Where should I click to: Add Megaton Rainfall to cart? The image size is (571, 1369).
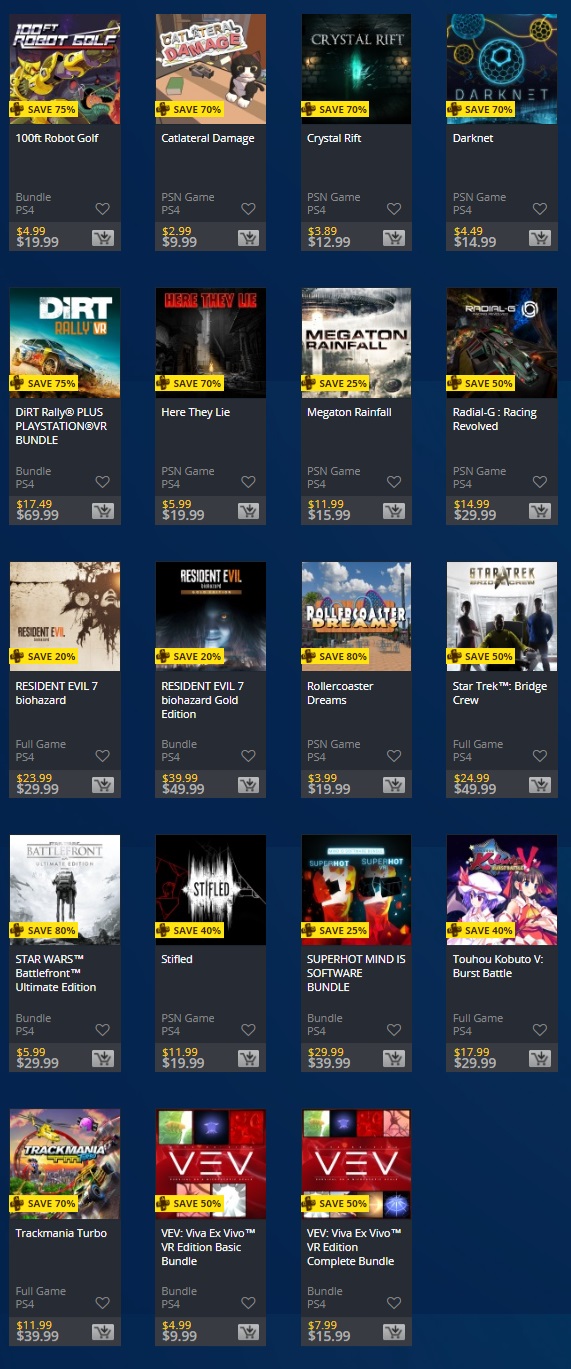tap(394, 511)
